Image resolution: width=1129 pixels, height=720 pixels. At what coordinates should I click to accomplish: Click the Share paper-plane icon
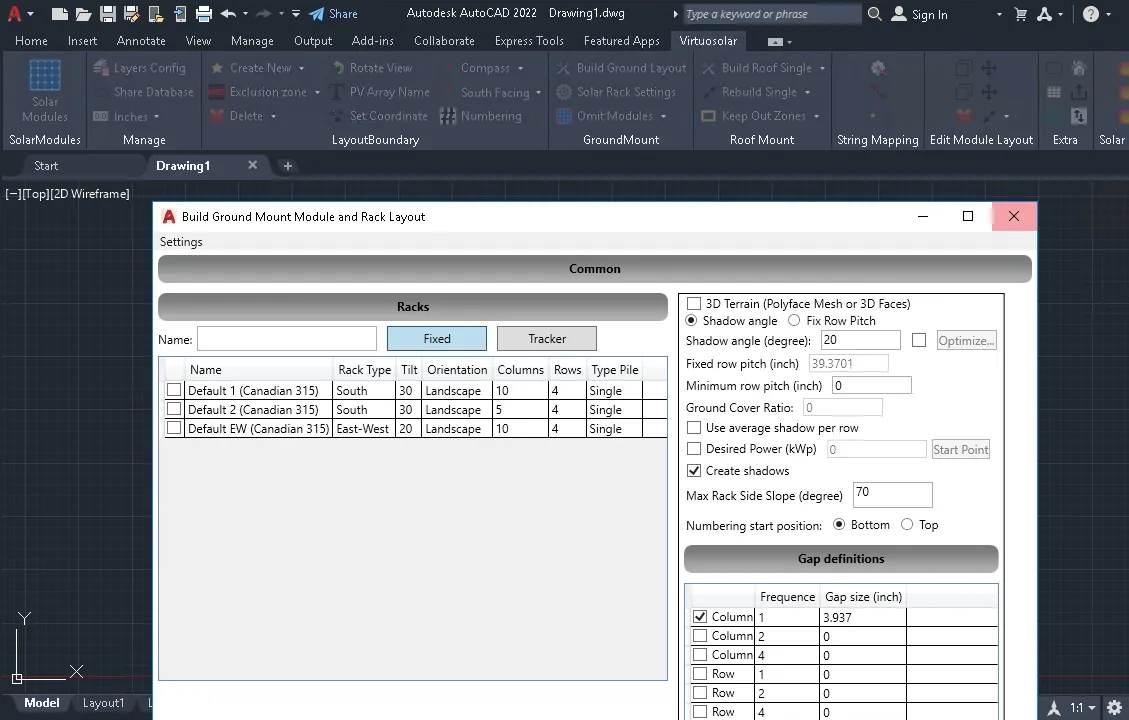(x=316, y=14)
